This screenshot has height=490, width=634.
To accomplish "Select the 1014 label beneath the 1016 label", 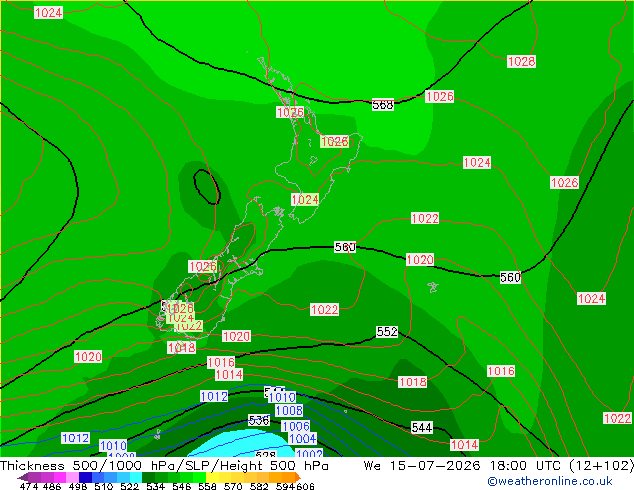I will [x=229, y=375].
